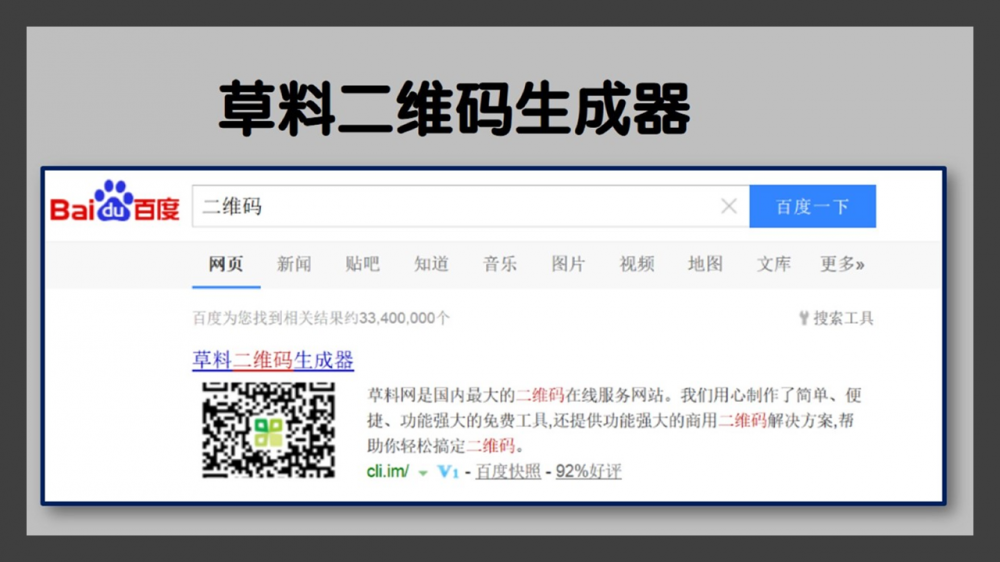Open the 贴吧 tab
This screenshot has width=1000, height=562.
click(362, 264)
